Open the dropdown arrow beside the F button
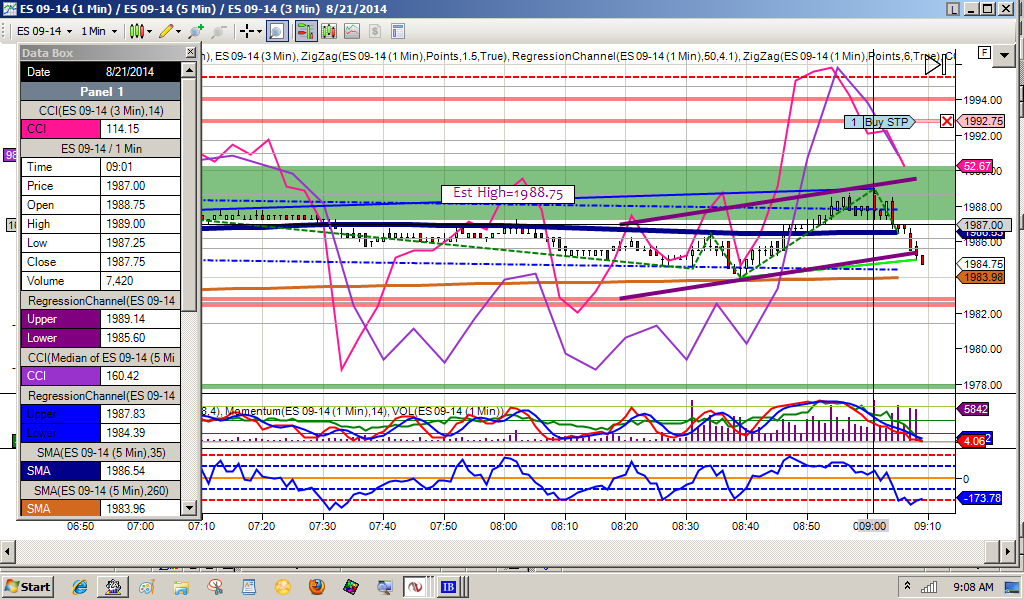Screen dimensions: 1024x600 click(1004, 55)
